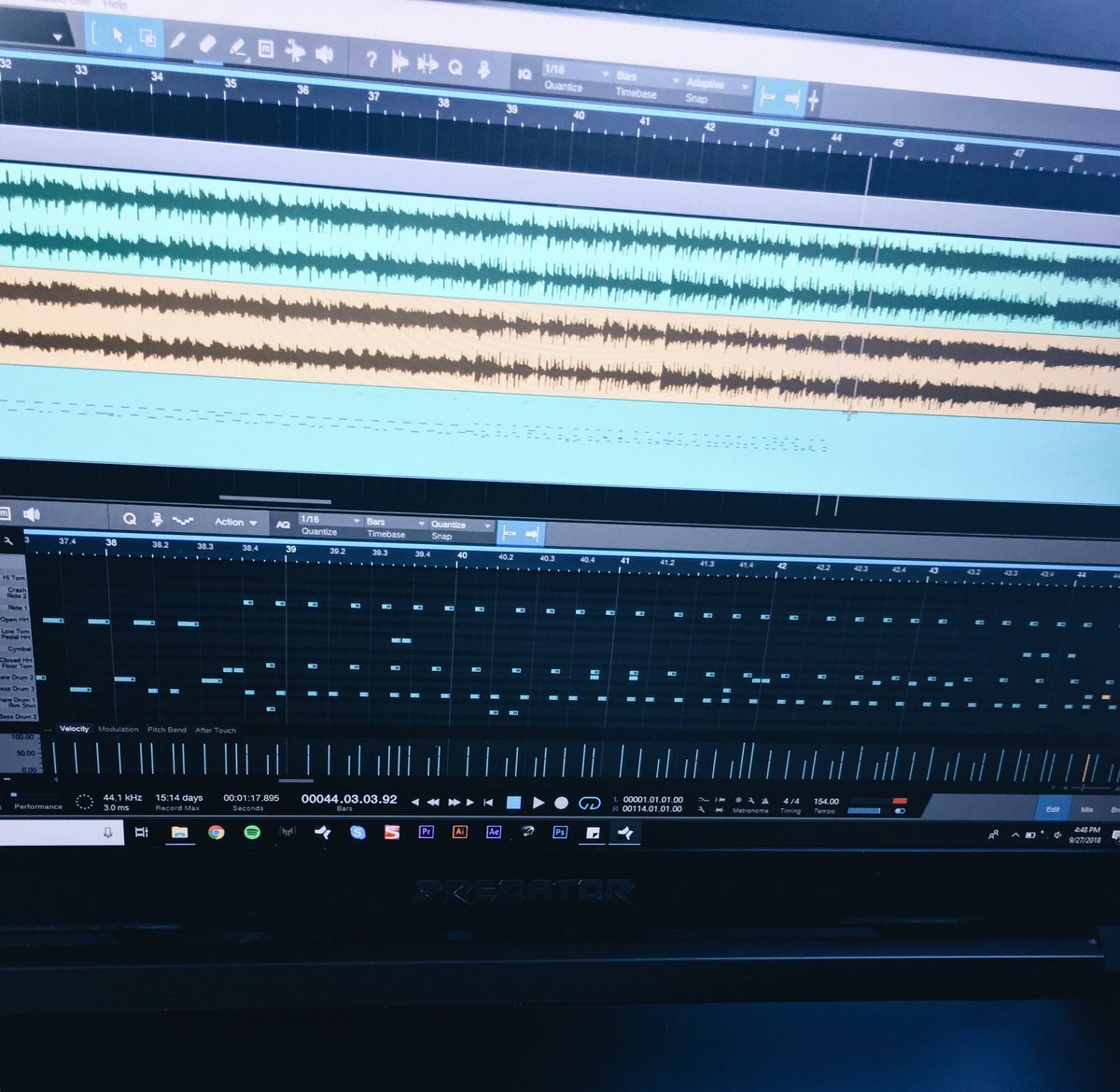Image resolution: width=1120 pixels, height=1092 pixels.
Task: Click the Listen speaker icon in editor toolbar
Action: [x=32, y=515]
